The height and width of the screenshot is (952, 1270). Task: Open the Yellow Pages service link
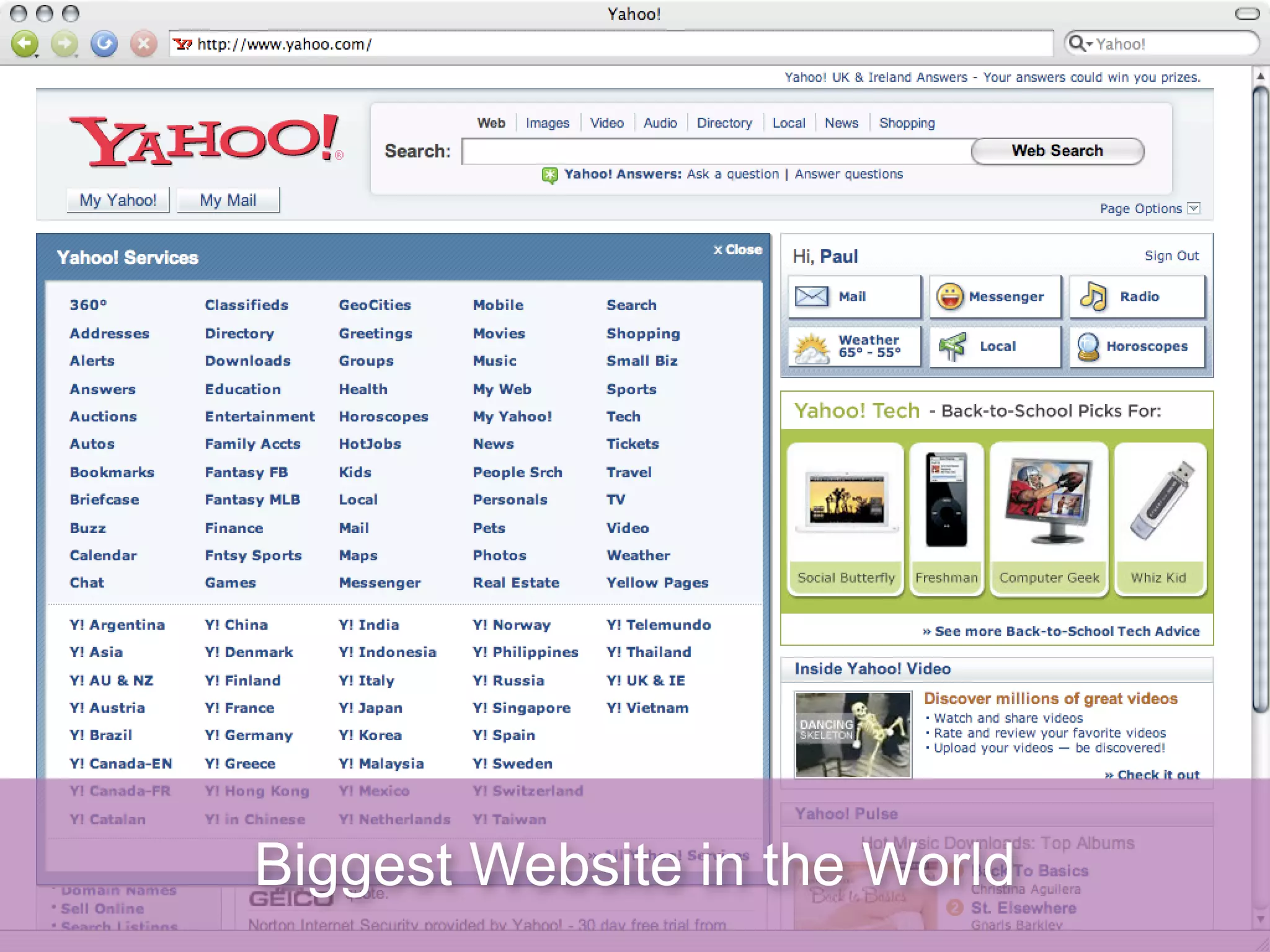point(657,583)
